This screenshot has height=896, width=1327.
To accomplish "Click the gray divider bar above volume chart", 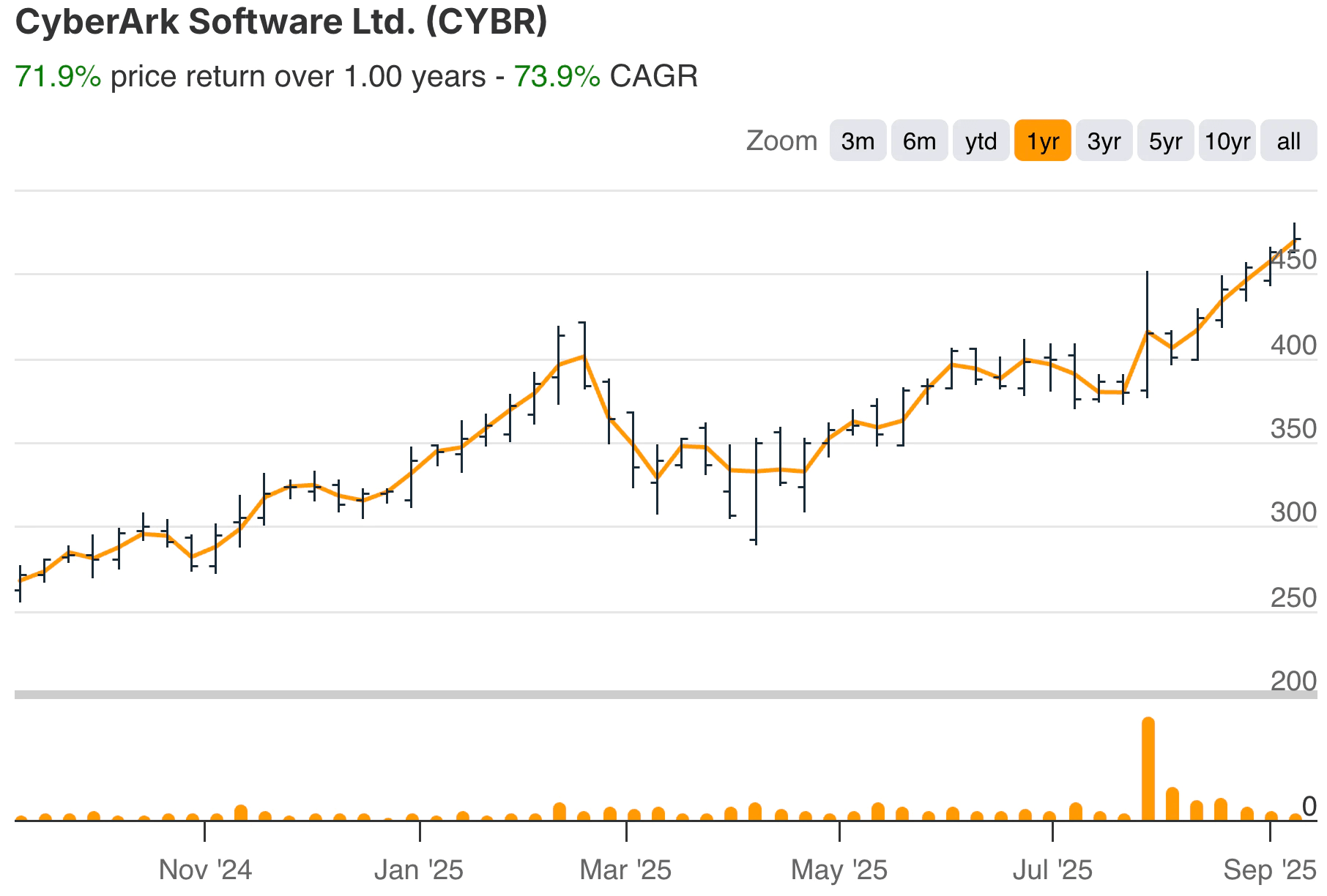I will (x=666, y=694).
